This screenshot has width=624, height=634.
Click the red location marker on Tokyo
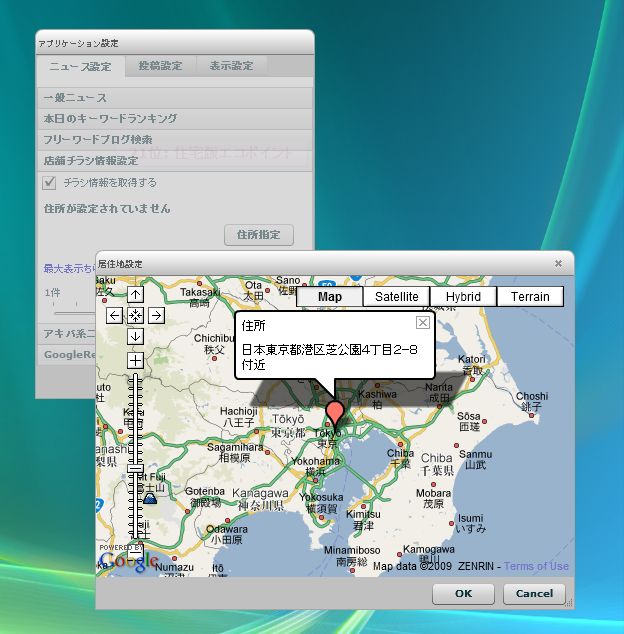coord(335,414)
